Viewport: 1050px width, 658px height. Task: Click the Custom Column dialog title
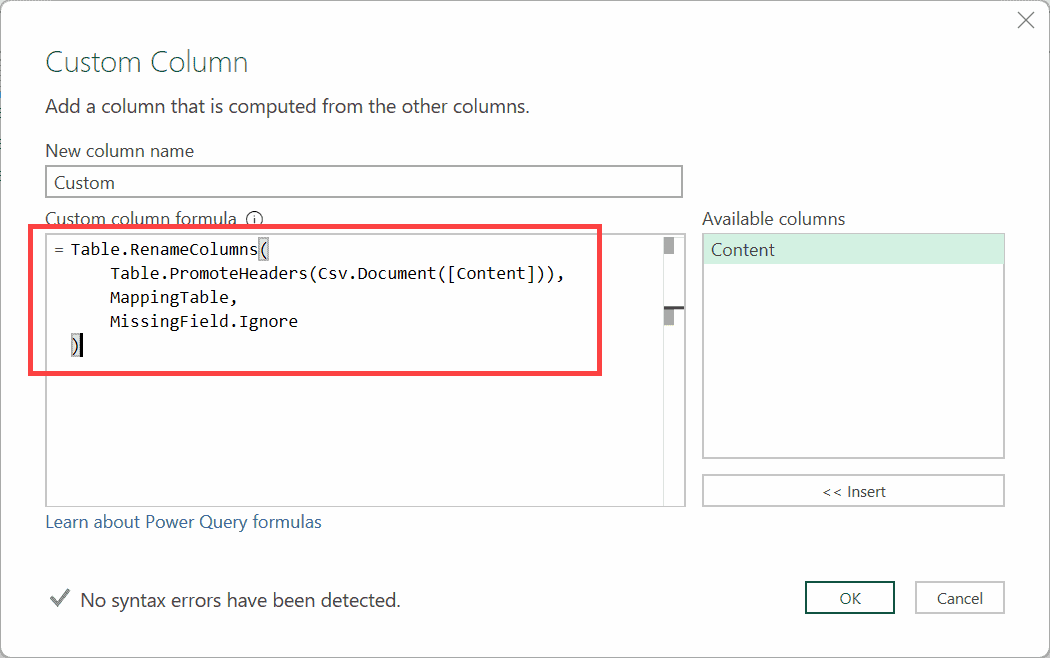click(x=146, y=62)
